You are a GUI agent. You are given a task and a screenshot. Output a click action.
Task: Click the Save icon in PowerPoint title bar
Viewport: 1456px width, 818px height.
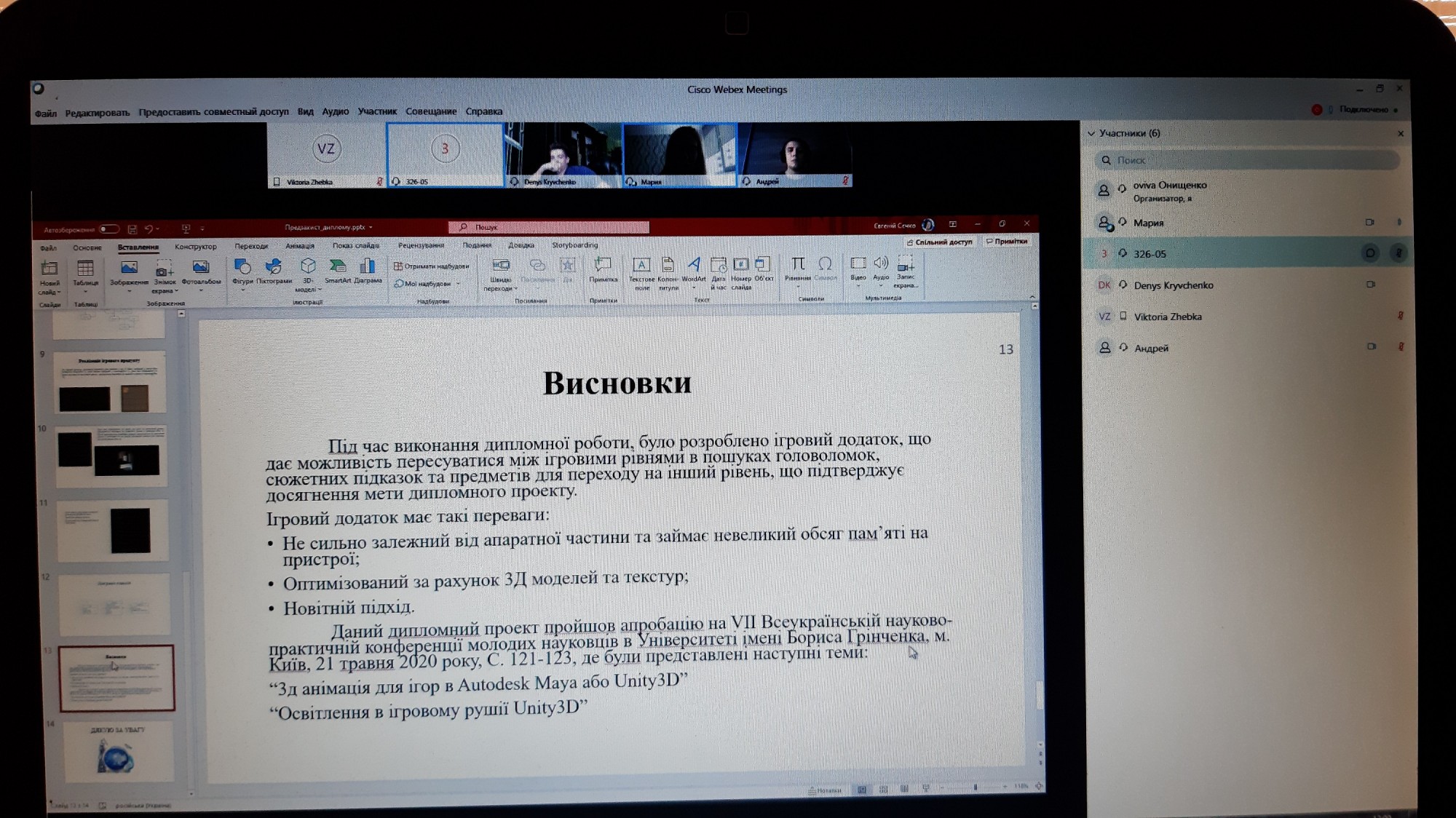132,229
